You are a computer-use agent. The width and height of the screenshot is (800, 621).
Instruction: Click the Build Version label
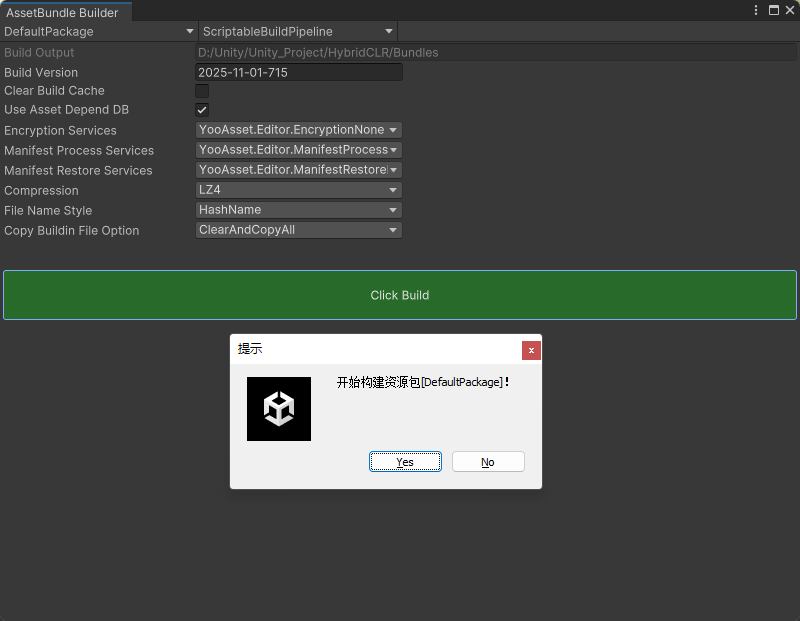click(41, 72)
